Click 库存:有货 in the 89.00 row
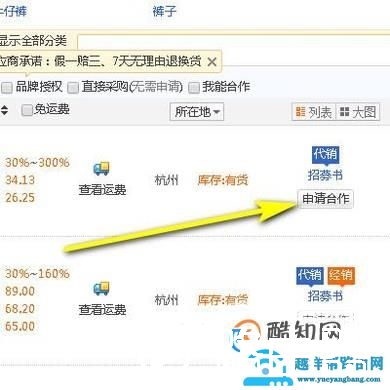Screen dimensions: 390x390 [x=223, y=300]
